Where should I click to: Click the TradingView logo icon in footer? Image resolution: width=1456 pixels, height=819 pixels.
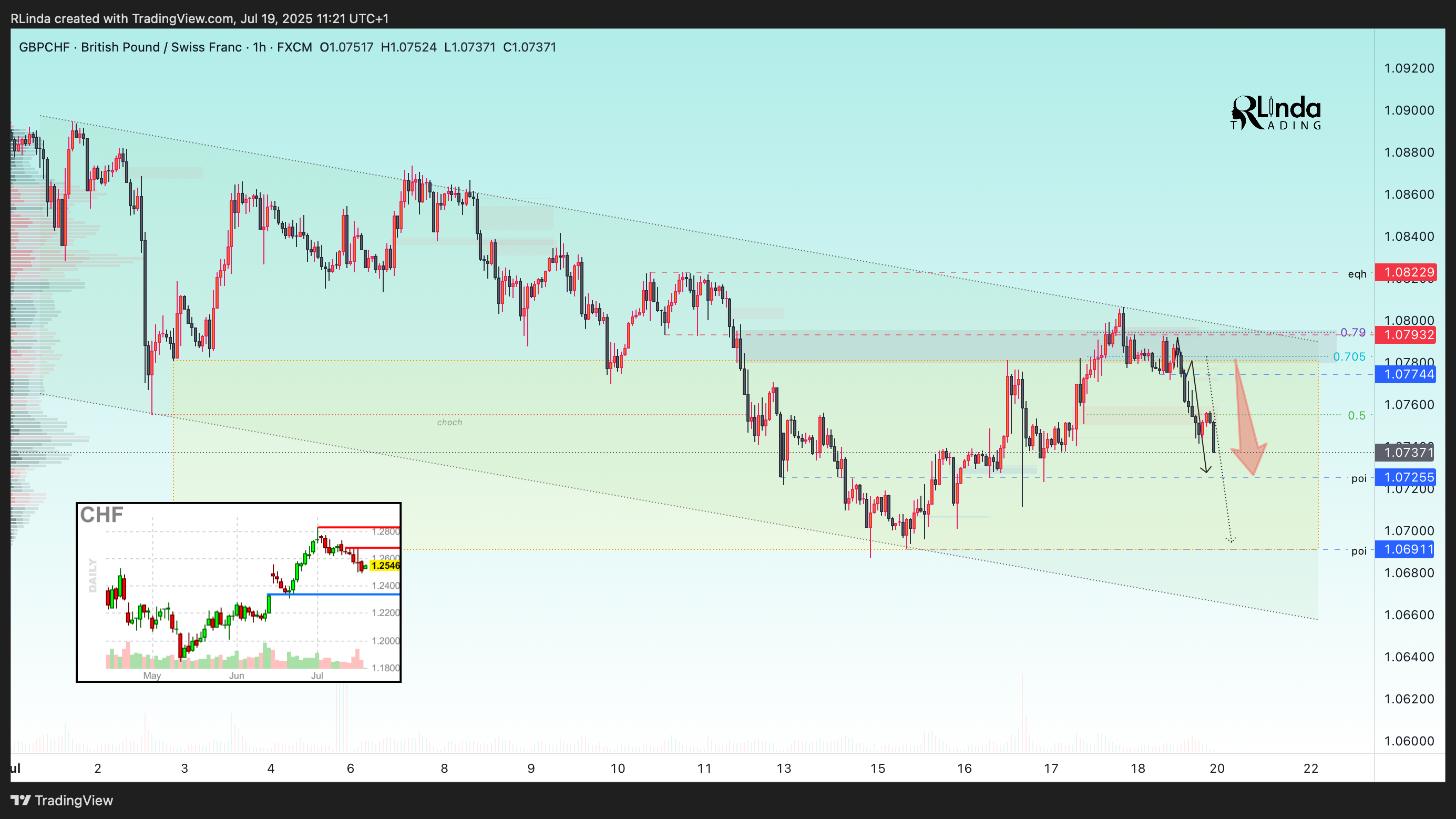[x=20, y=801]
